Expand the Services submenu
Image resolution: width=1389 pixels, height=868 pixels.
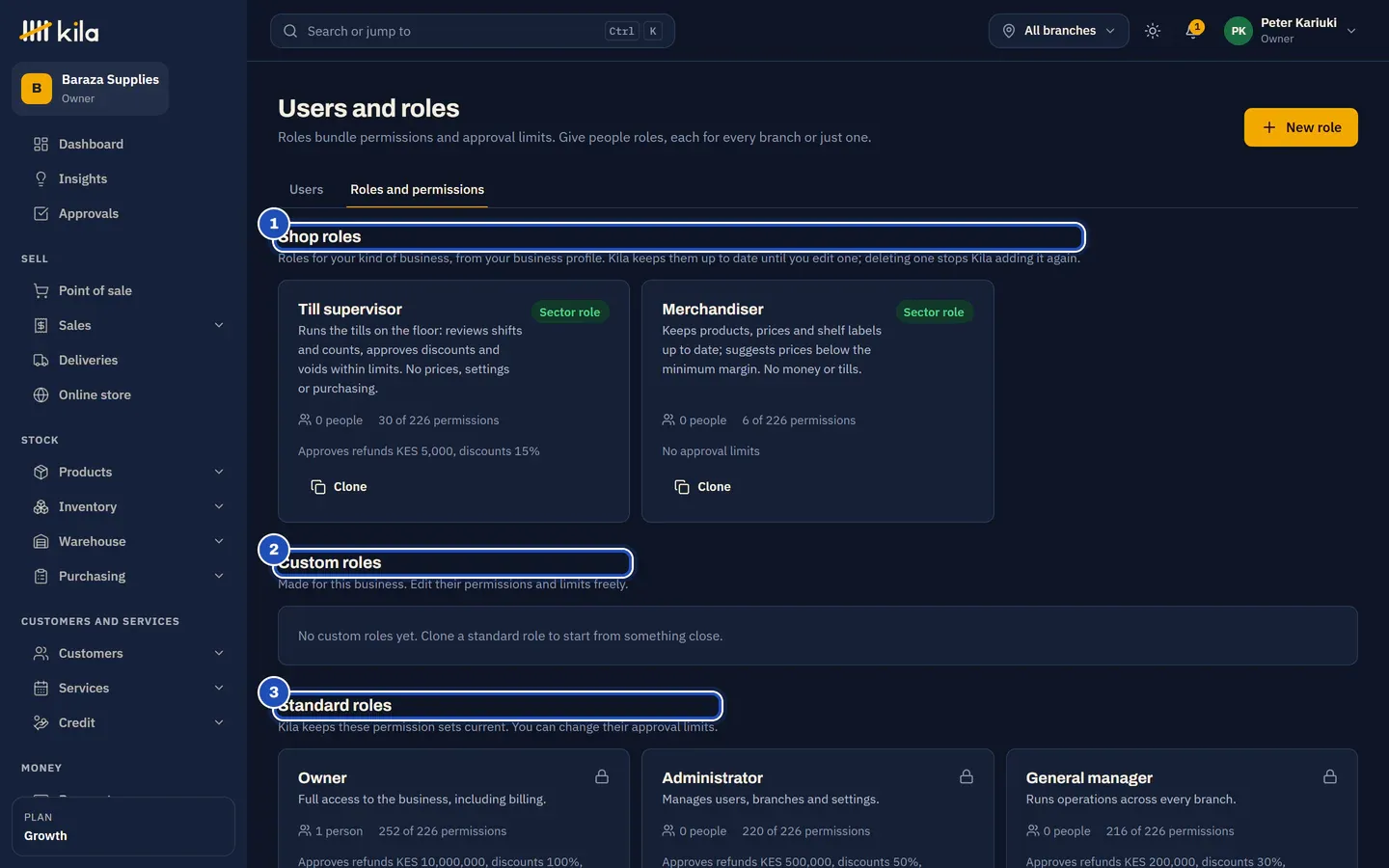point(219,688)
